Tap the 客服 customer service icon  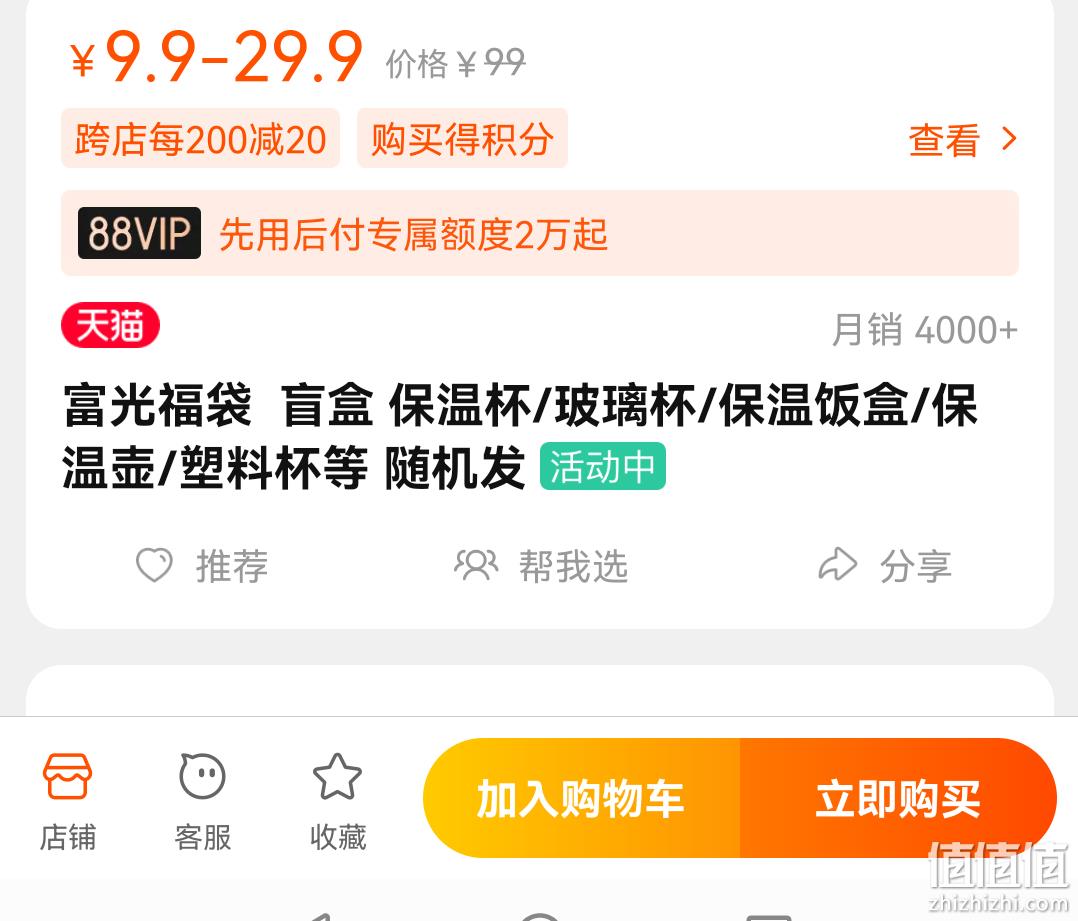click(202, 776)
